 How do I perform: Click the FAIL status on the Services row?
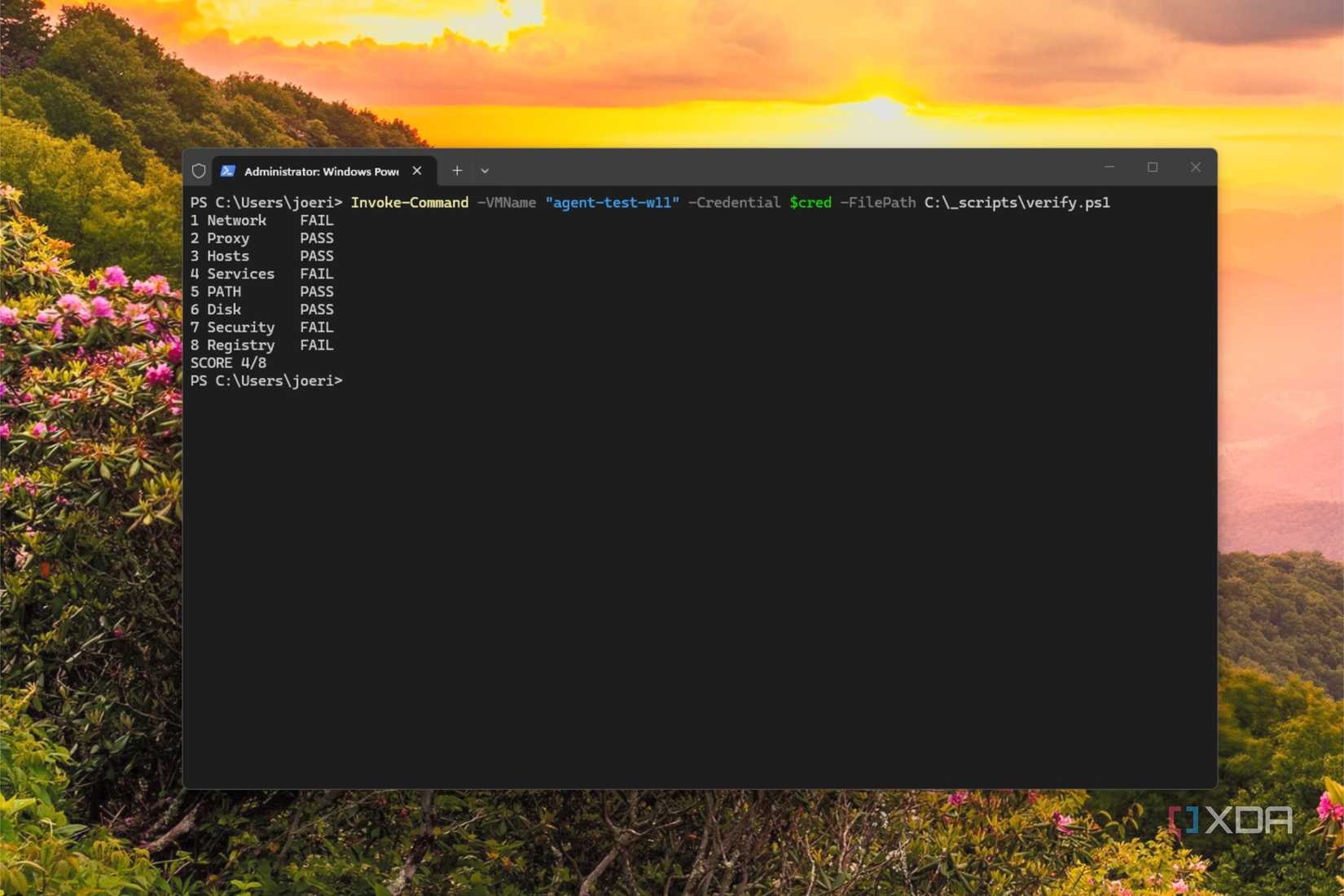(317, 274)
